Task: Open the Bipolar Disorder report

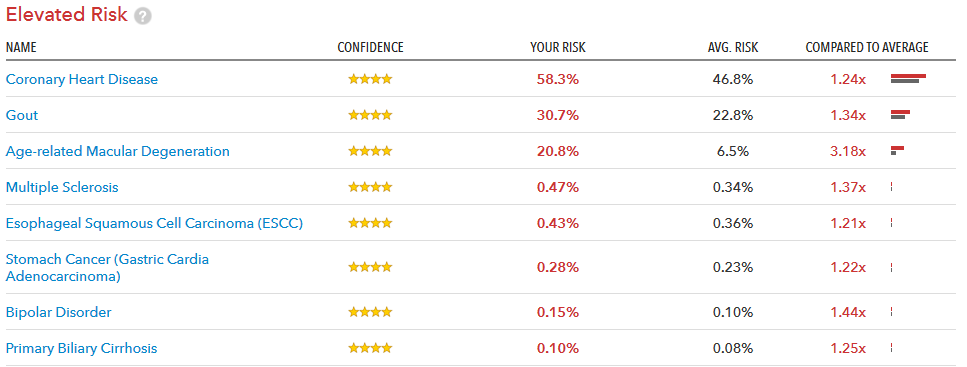Action: (x=59, y=312)
